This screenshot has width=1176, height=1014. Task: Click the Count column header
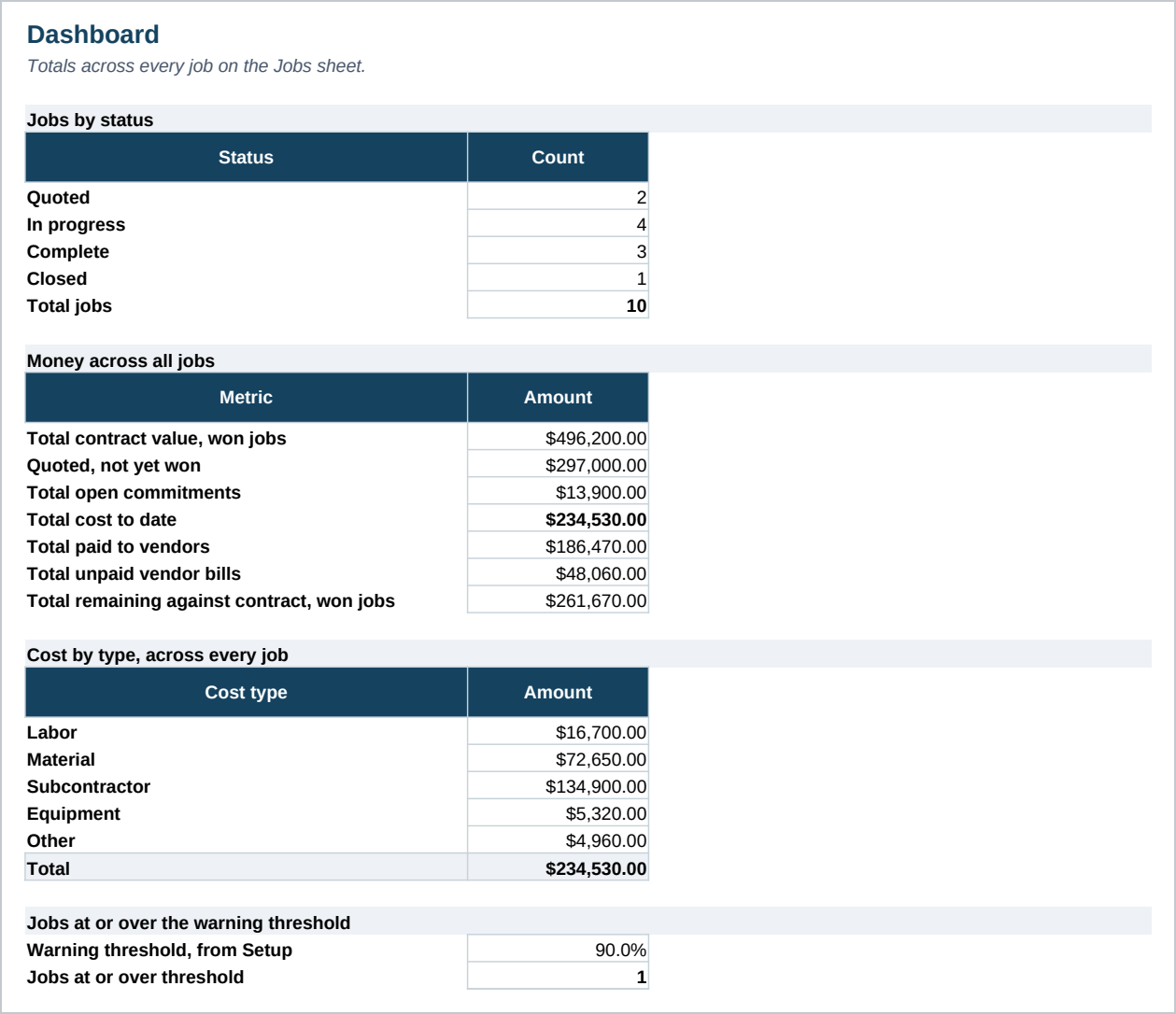click(558, 157)
